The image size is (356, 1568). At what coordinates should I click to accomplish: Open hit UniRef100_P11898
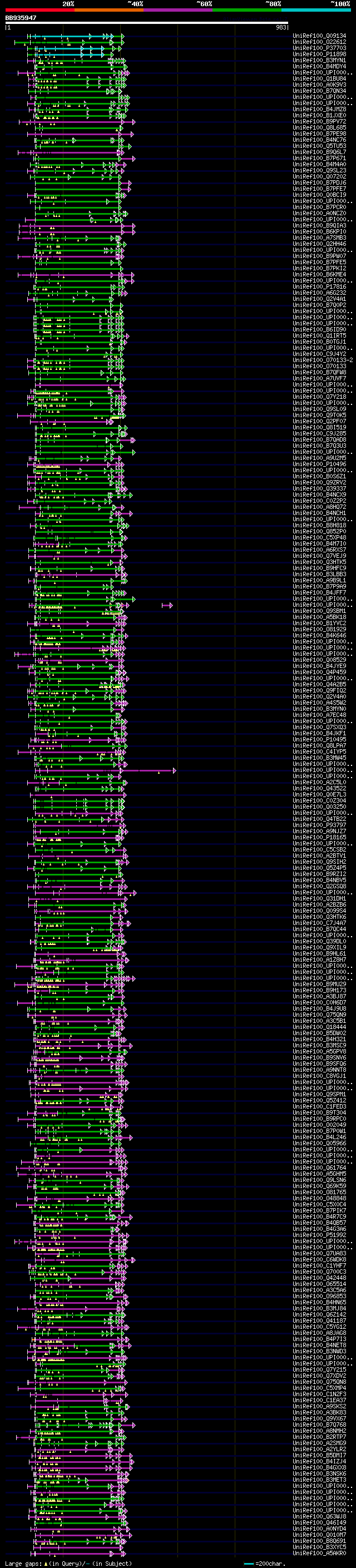tap(319, 54)
